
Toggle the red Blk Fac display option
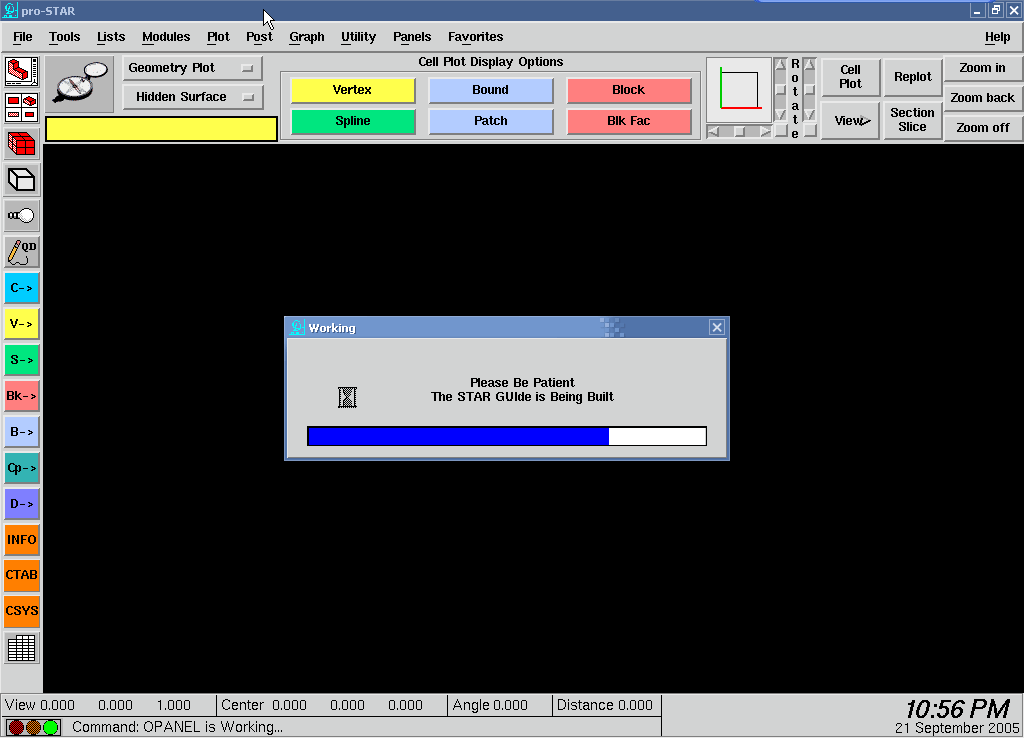point(628,121)
